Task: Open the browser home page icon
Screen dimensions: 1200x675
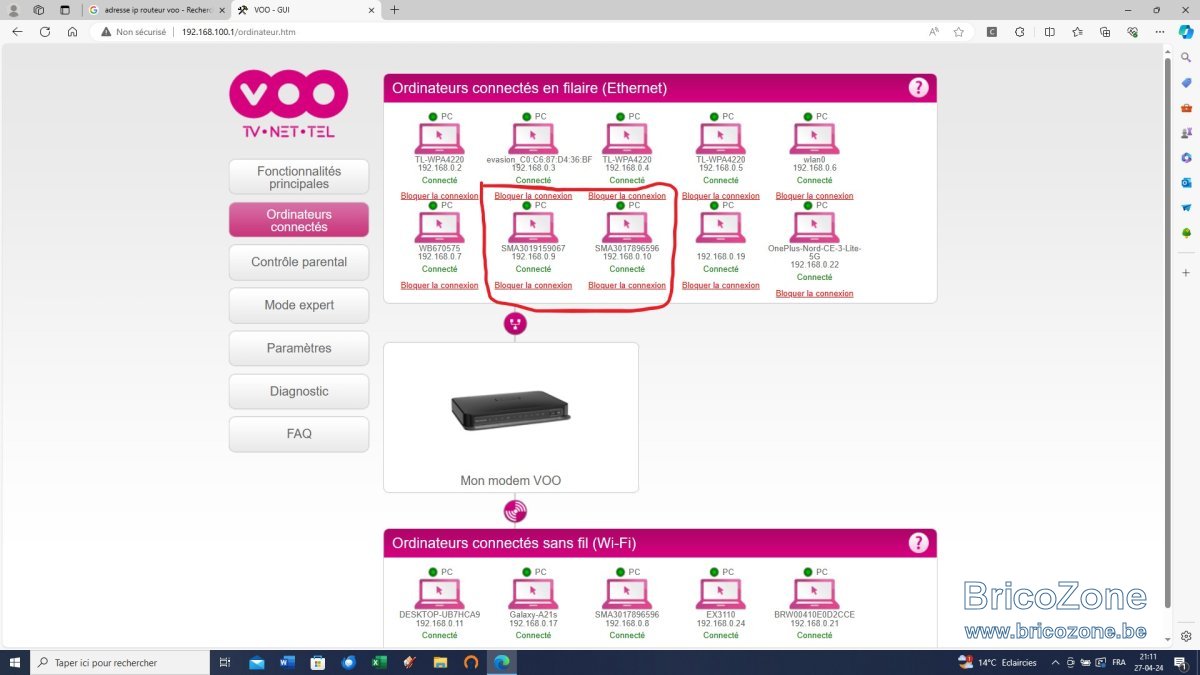Action: pyautogui.click(x=73, y=32)
